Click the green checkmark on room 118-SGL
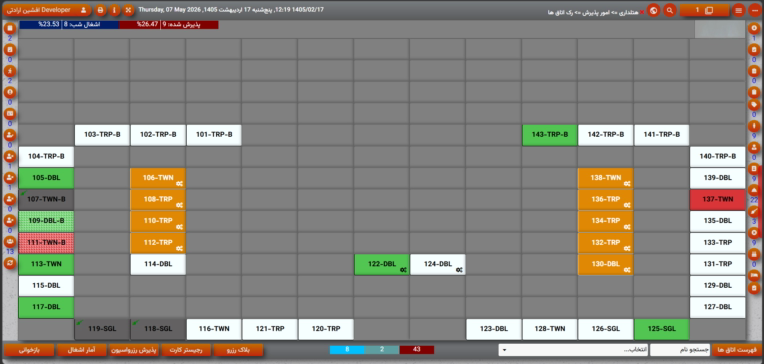 click(x=135, y=323)
